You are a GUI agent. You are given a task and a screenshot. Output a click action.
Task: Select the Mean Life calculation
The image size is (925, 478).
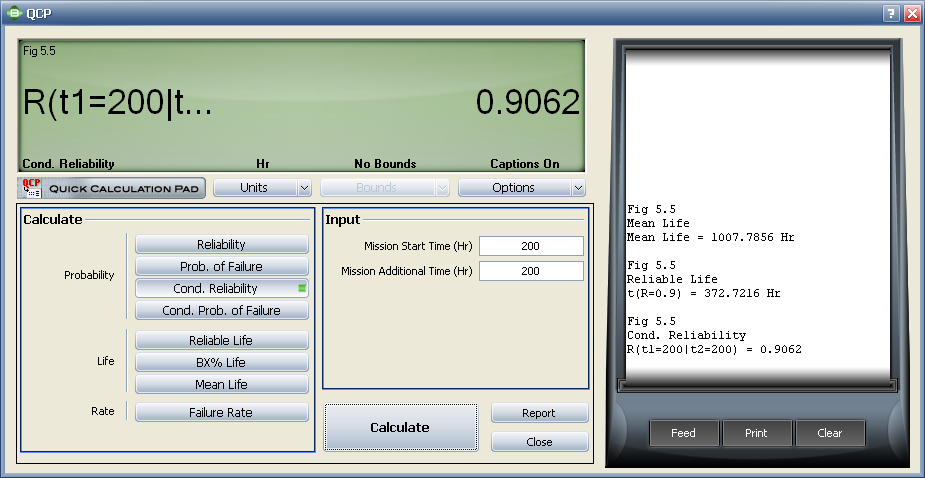click(222, 384)
